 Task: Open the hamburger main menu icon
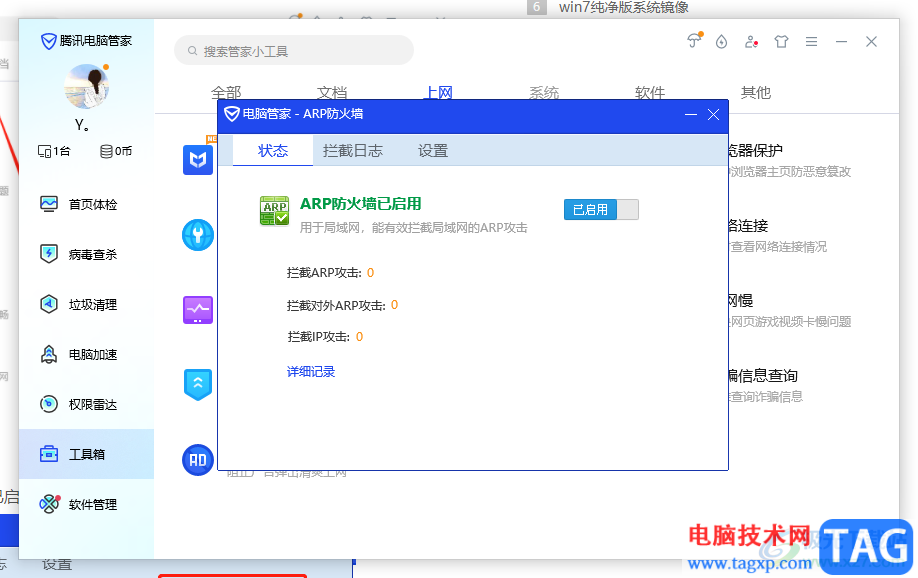pos(811,42)
